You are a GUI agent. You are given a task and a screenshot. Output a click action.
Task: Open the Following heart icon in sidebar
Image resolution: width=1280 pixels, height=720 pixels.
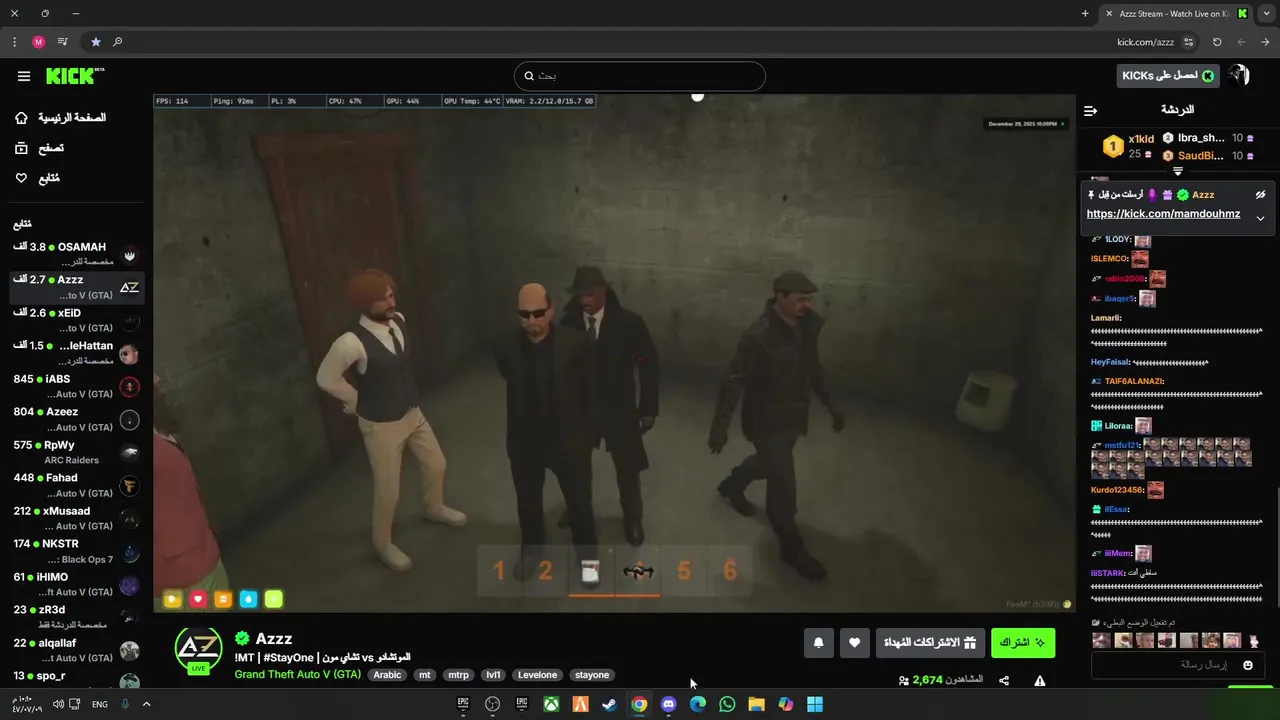21,178
